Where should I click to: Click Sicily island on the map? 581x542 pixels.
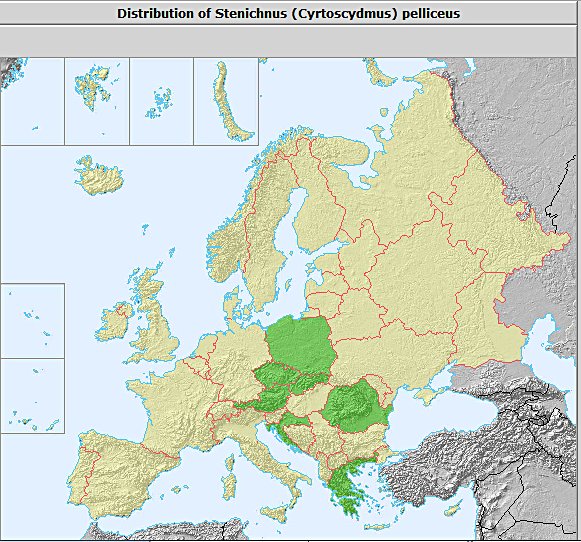pyautogui.click(x=275, y=513)
